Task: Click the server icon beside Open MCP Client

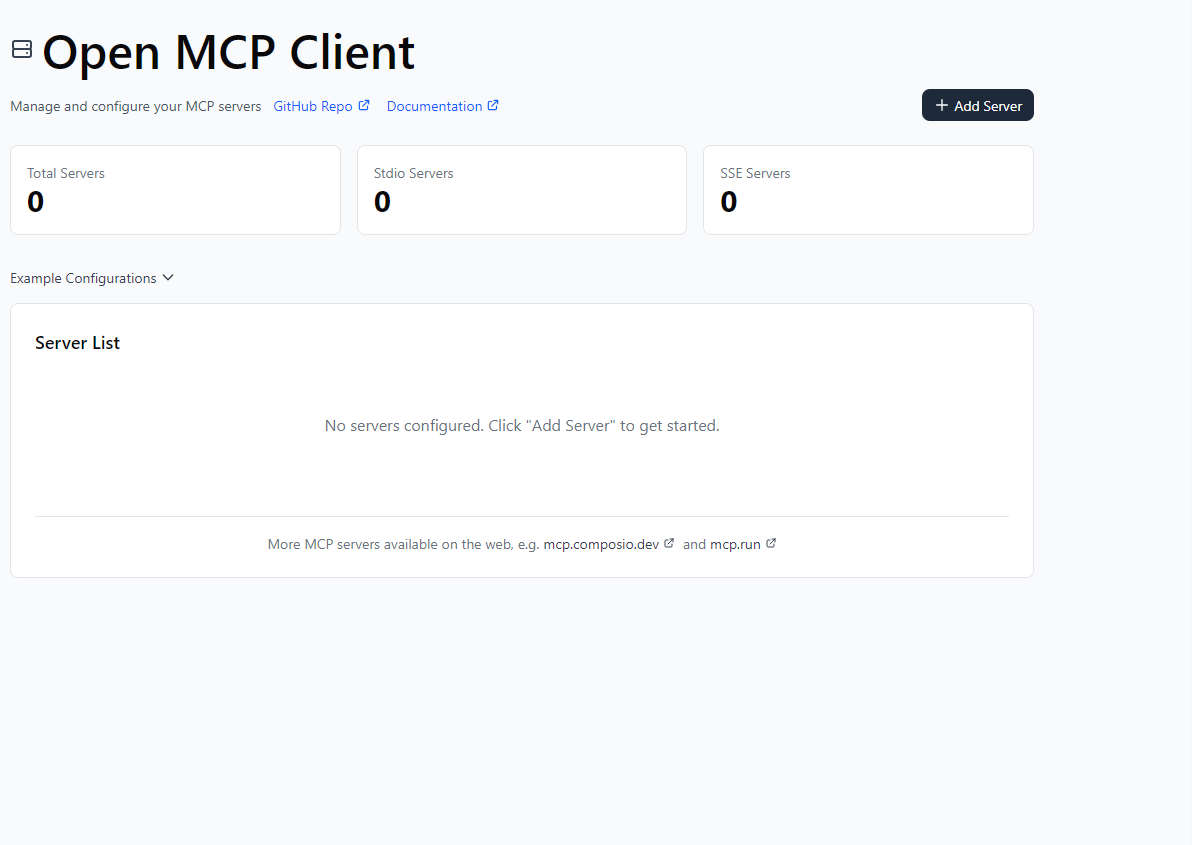Action: click(x=22, y=49)
